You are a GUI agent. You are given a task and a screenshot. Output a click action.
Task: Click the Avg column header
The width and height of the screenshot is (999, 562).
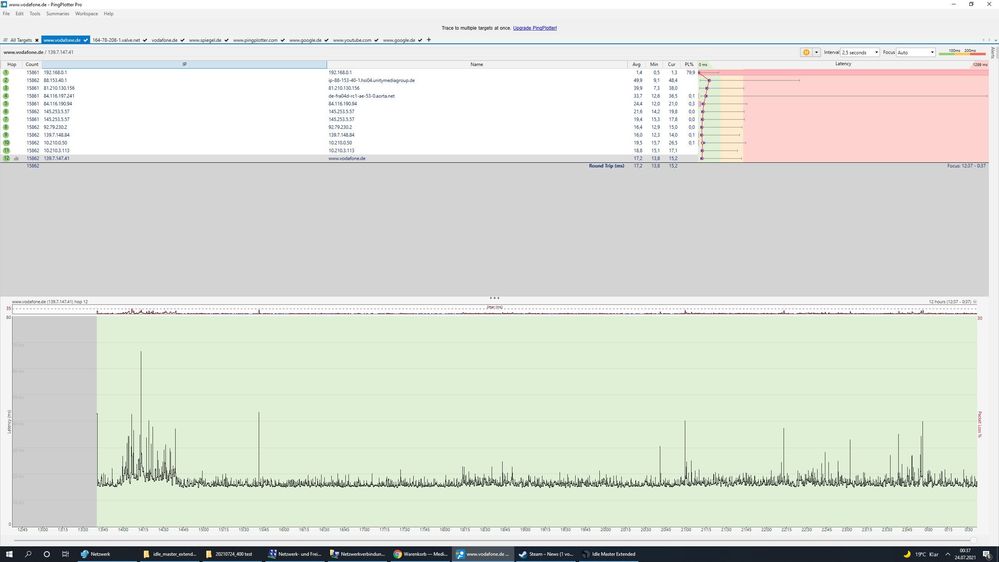[x=636, y=64]
